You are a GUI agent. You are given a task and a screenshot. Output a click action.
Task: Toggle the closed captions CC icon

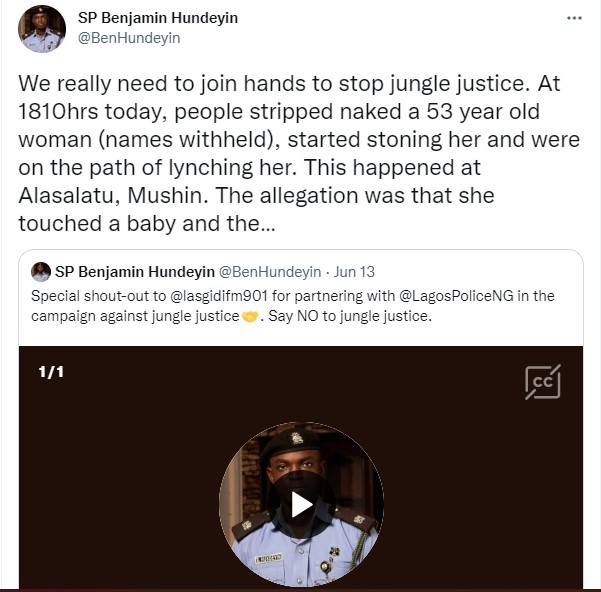[x=543, y=382]
